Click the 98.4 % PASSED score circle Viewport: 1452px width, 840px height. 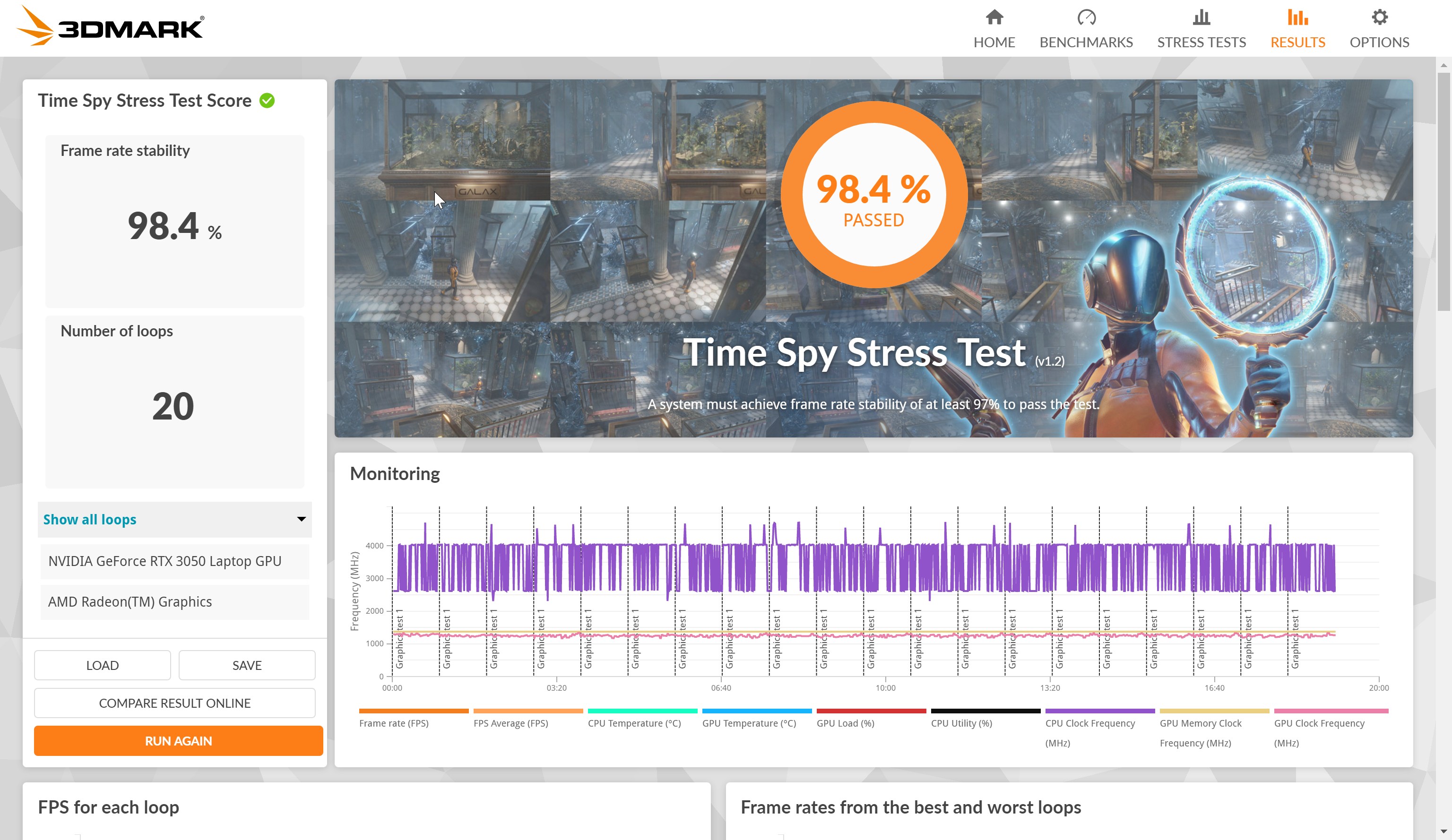point(873,195)
